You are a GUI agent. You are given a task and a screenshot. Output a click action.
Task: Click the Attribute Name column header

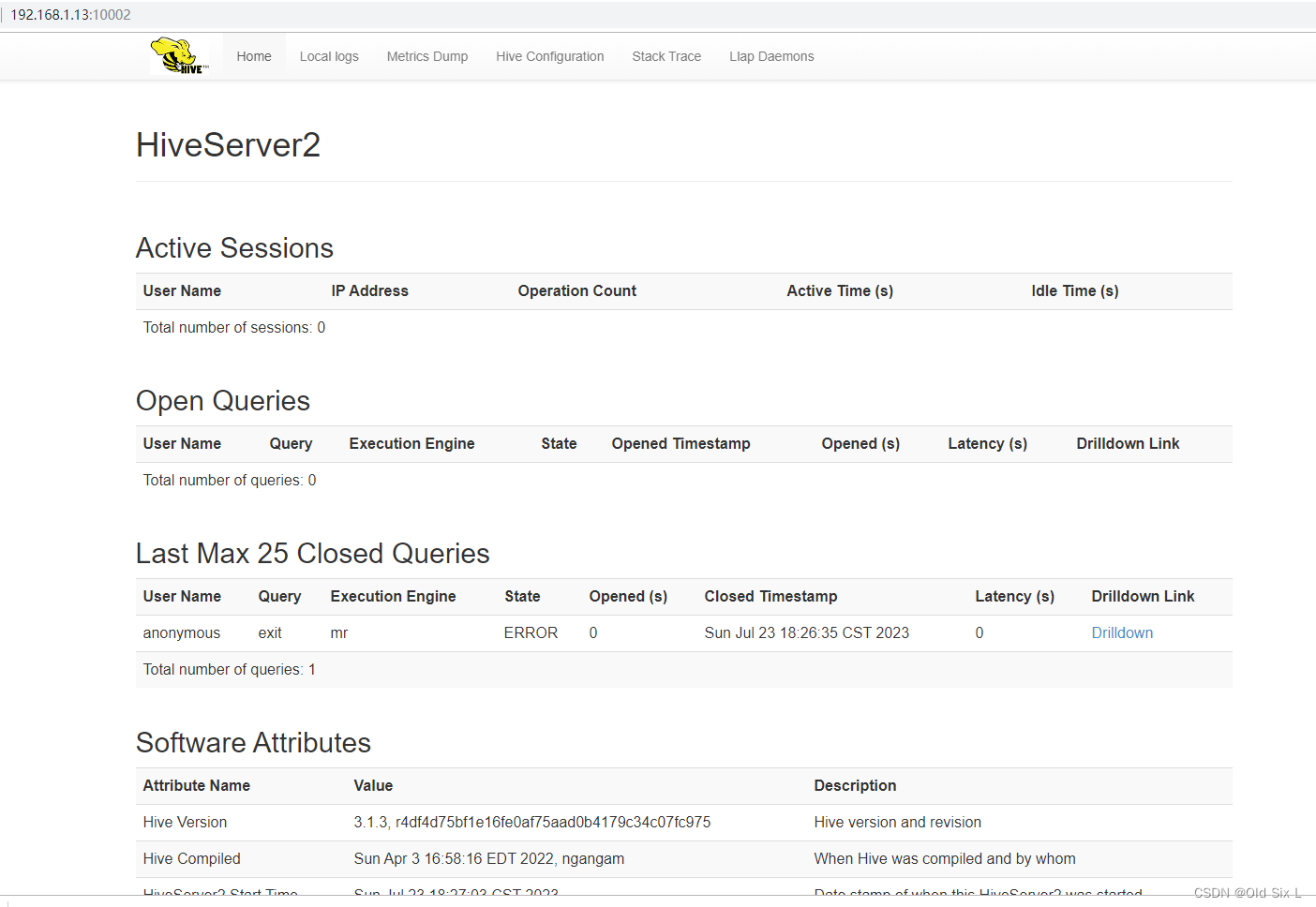[197, 786]
